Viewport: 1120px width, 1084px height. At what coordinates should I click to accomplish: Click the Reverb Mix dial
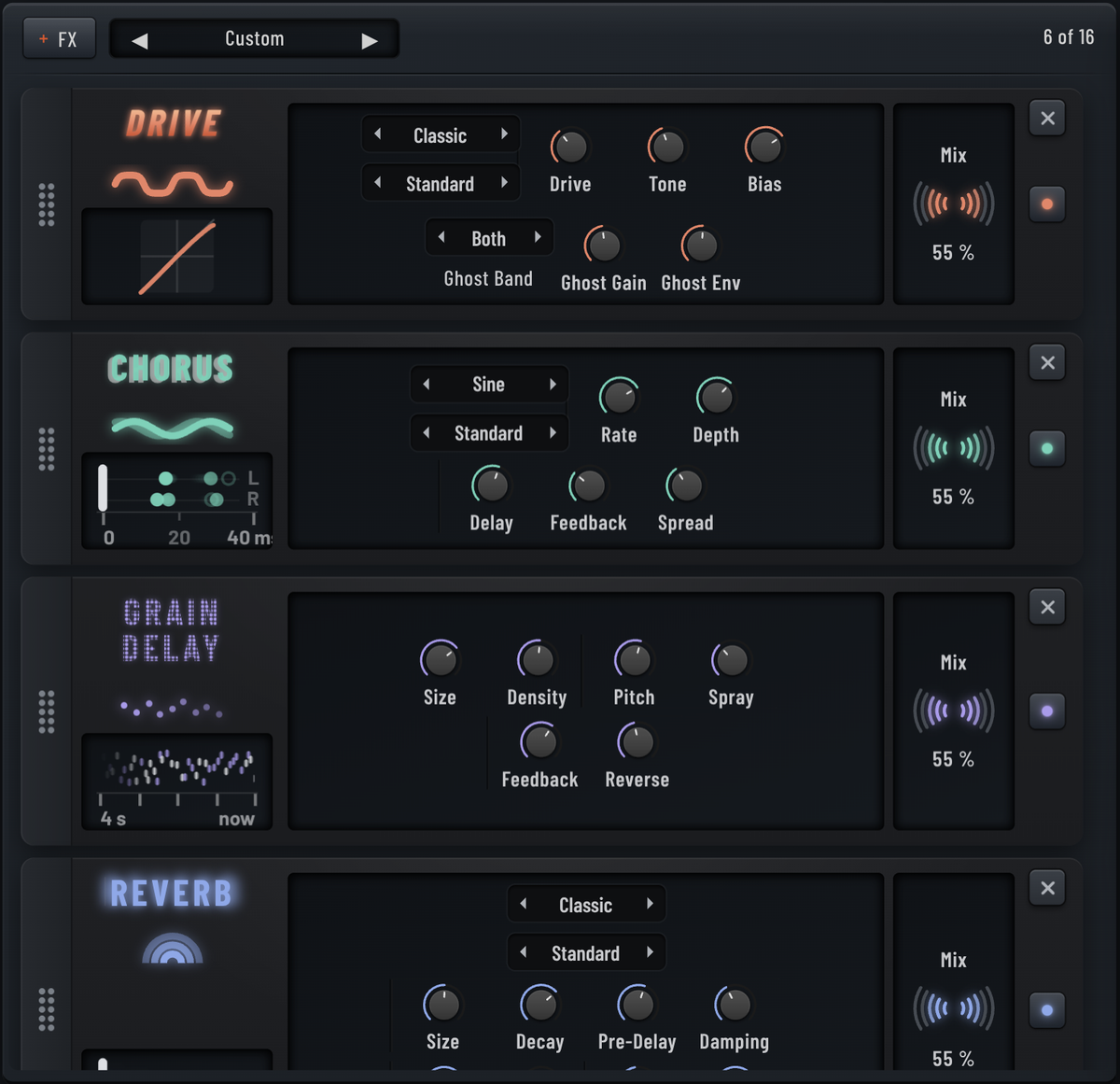point(953,1009)
